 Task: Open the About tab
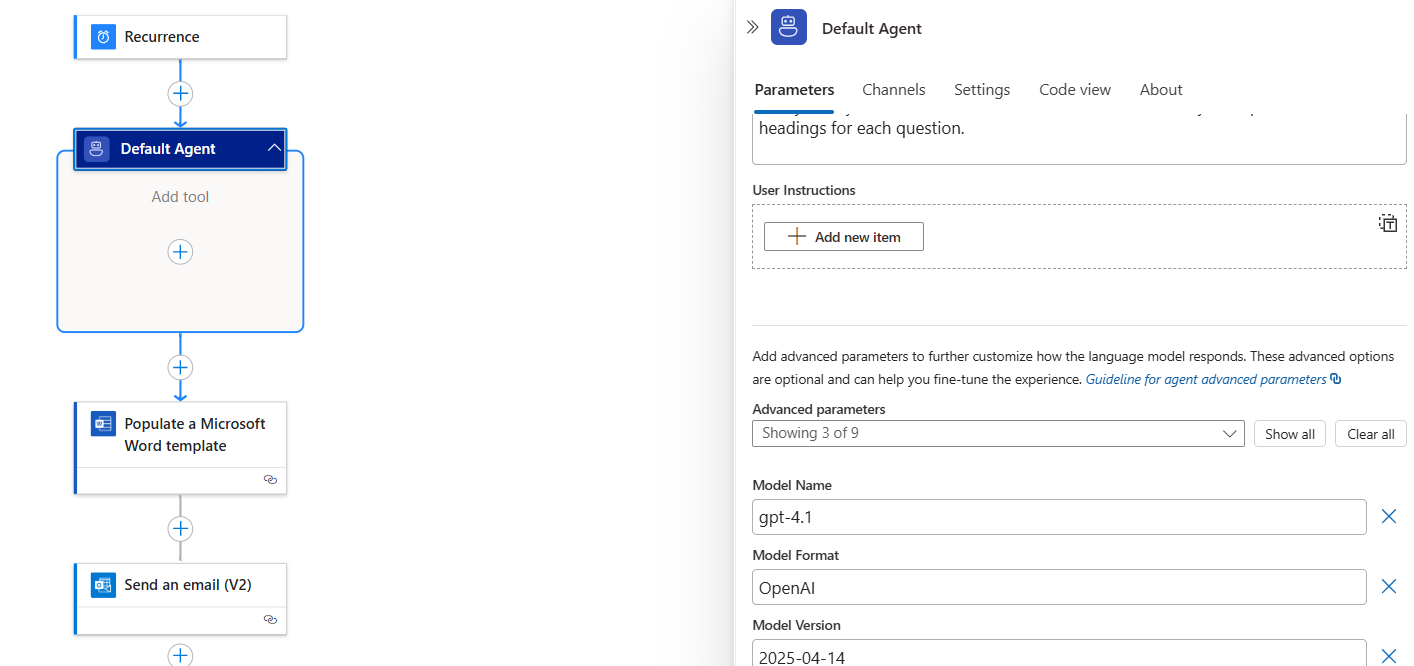(1161, 90)
